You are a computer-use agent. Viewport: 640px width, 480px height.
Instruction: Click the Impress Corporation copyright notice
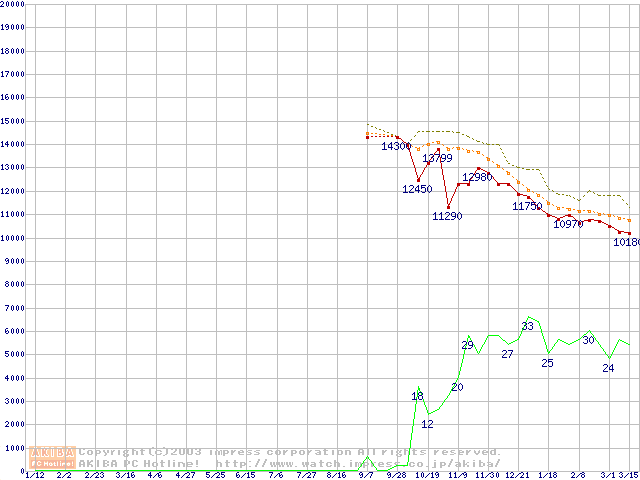tap(290, 451)
